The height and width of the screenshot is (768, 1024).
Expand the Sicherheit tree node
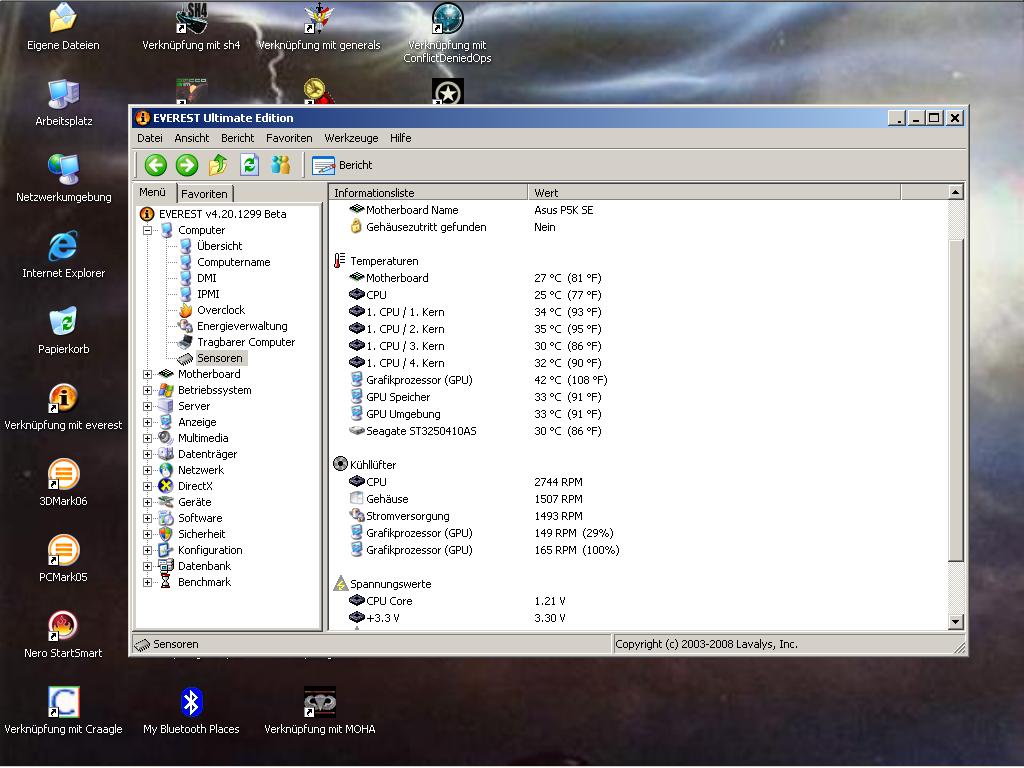[148, 535]
